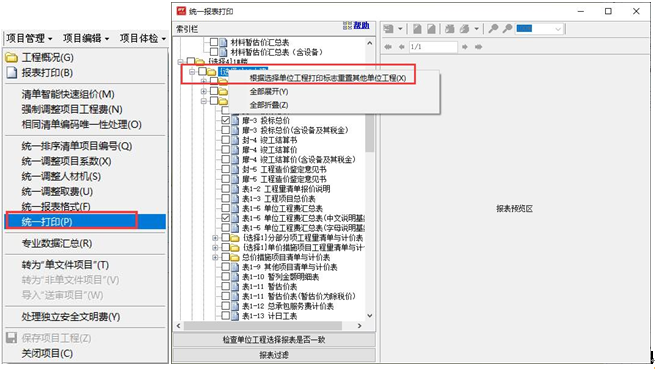Image resolution: width=655 pixels, height=369 pixels.
Task: Expand 总价措施项目清单与计价表 tree node
Action: coord(215,257)
